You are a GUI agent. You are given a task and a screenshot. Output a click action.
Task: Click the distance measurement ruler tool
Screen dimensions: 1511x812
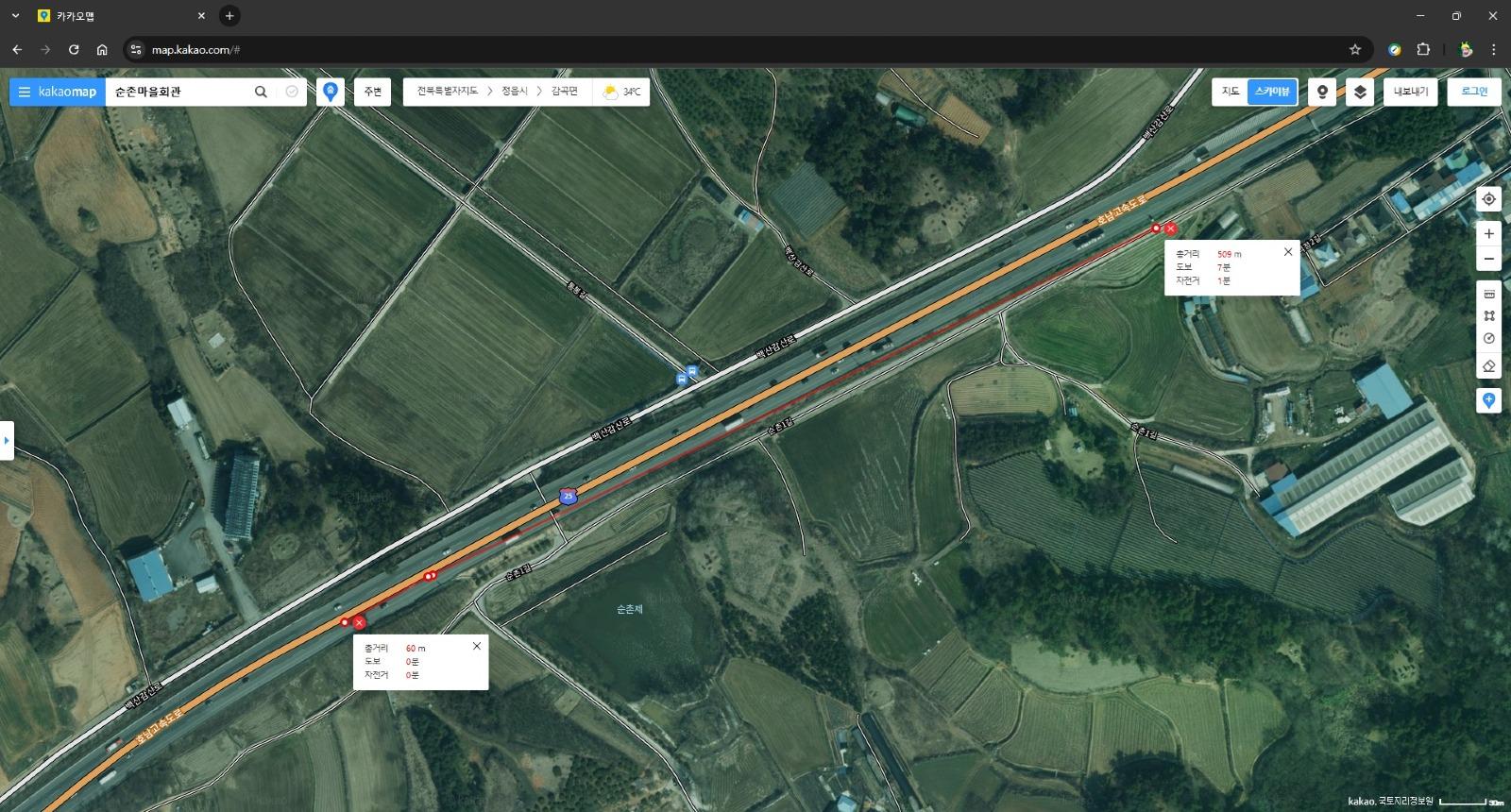tap(1489, 294)
